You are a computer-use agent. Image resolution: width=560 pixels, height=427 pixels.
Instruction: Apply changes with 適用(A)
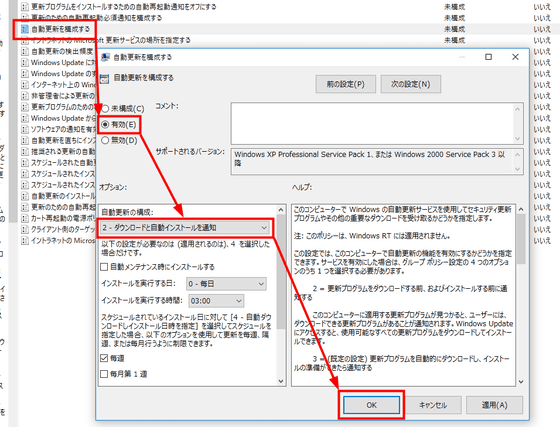[x=495, y=405]
